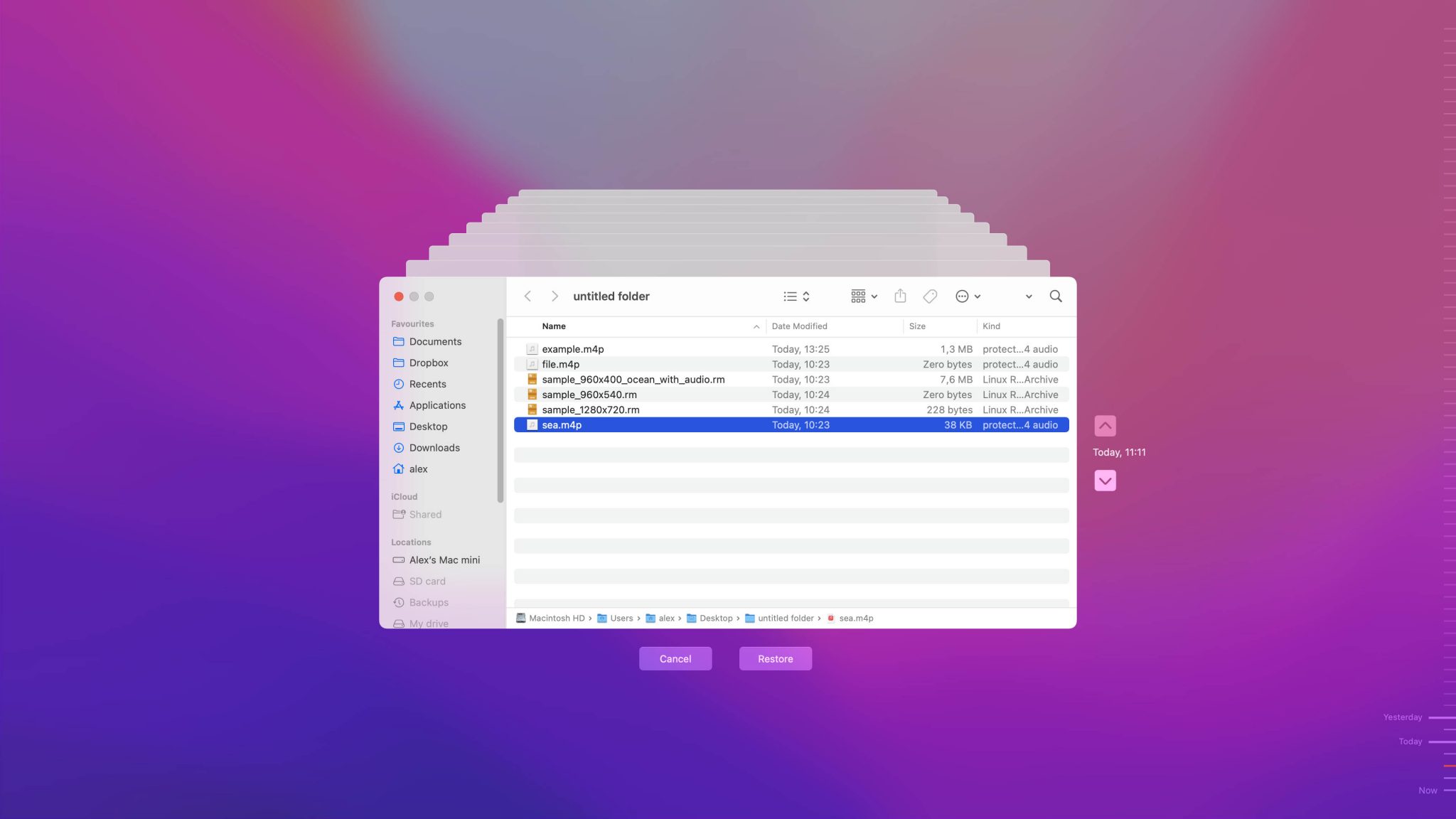Toggle the iCloud Shared folder visibility

point(425,514)
